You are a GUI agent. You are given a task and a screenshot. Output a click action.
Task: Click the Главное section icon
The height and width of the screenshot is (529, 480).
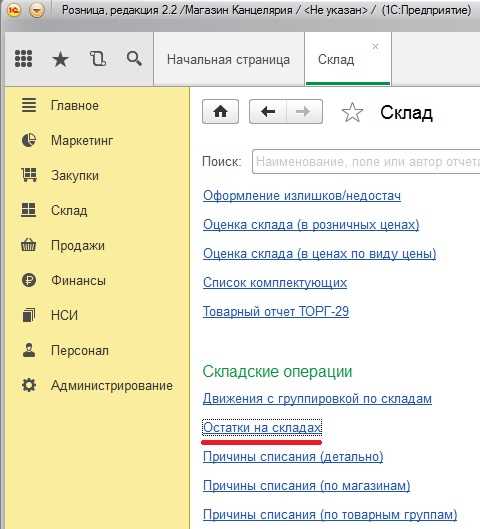29,105
